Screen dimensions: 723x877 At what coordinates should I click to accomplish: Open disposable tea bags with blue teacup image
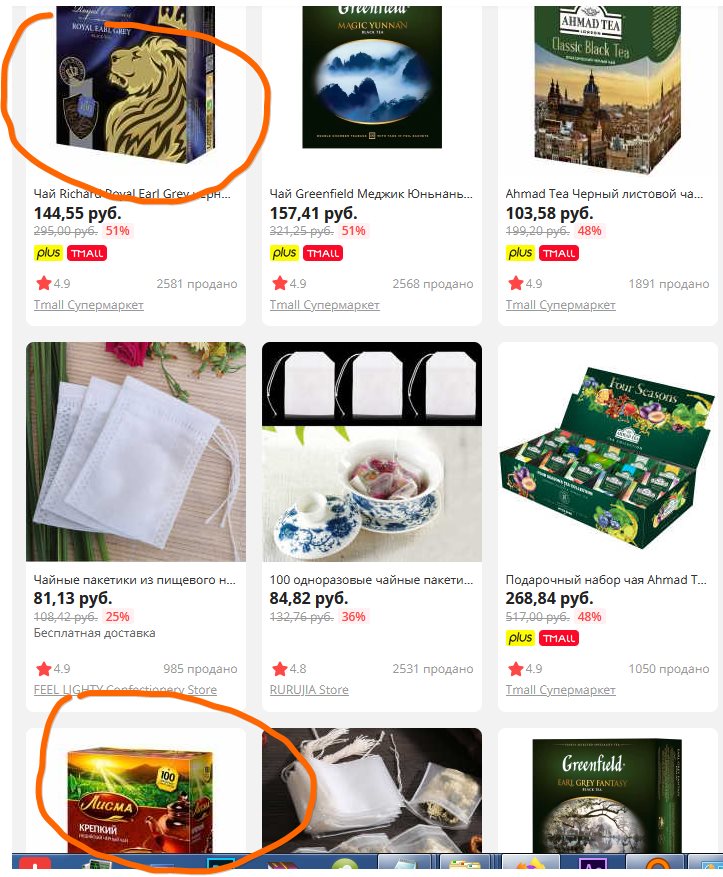coord(372,452)
